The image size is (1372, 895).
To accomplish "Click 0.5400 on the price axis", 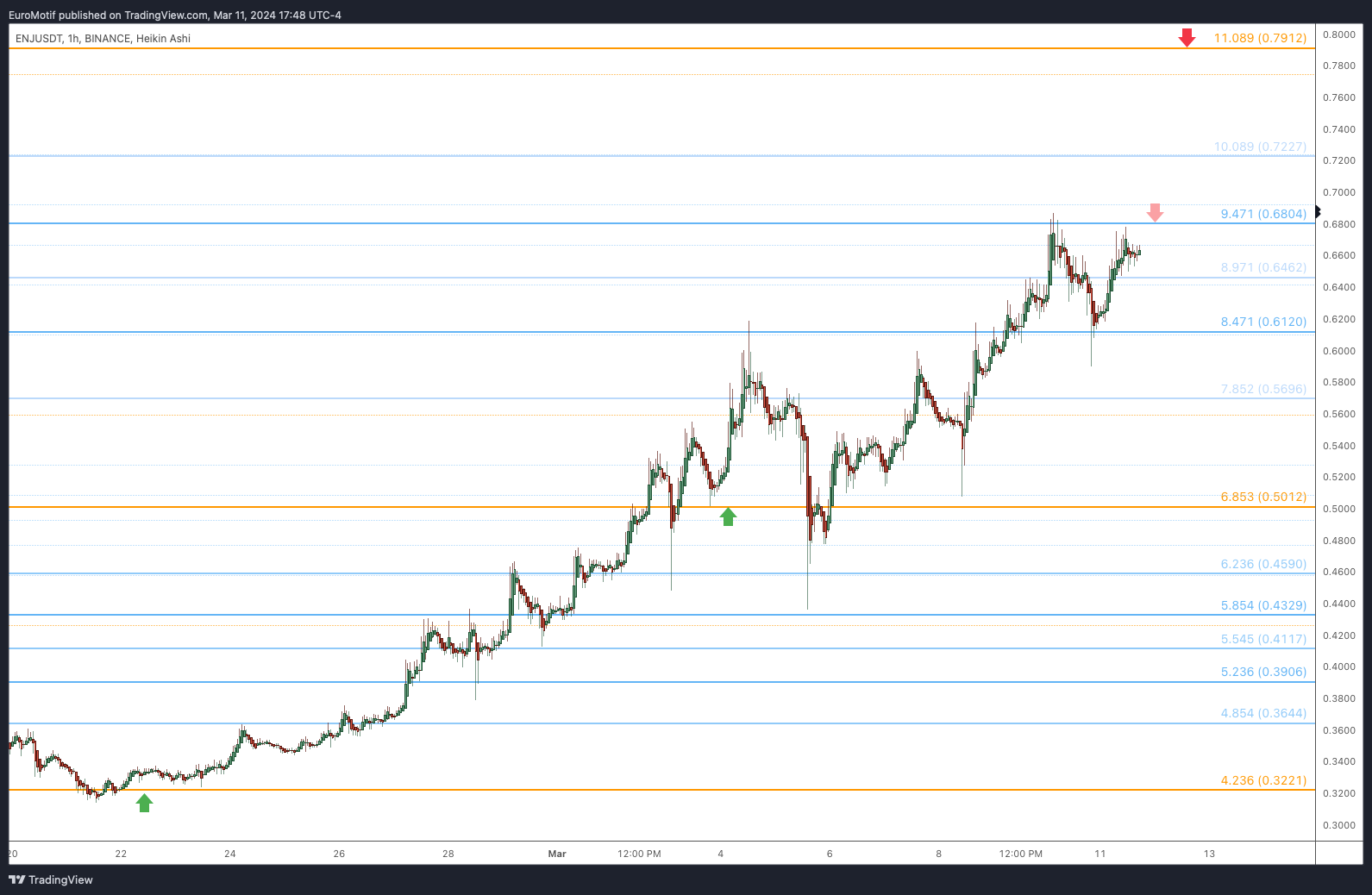I will coord(1339,446).
